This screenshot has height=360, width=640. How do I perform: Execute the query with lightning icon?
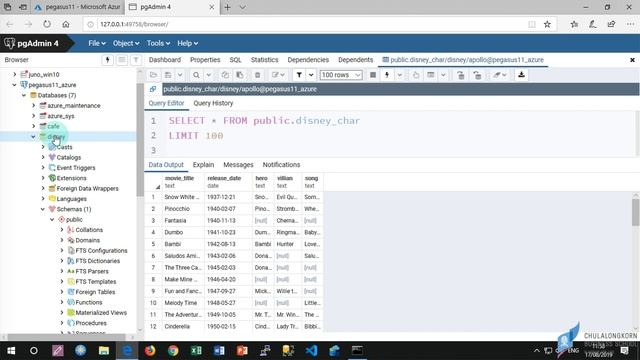coord(387,75)
